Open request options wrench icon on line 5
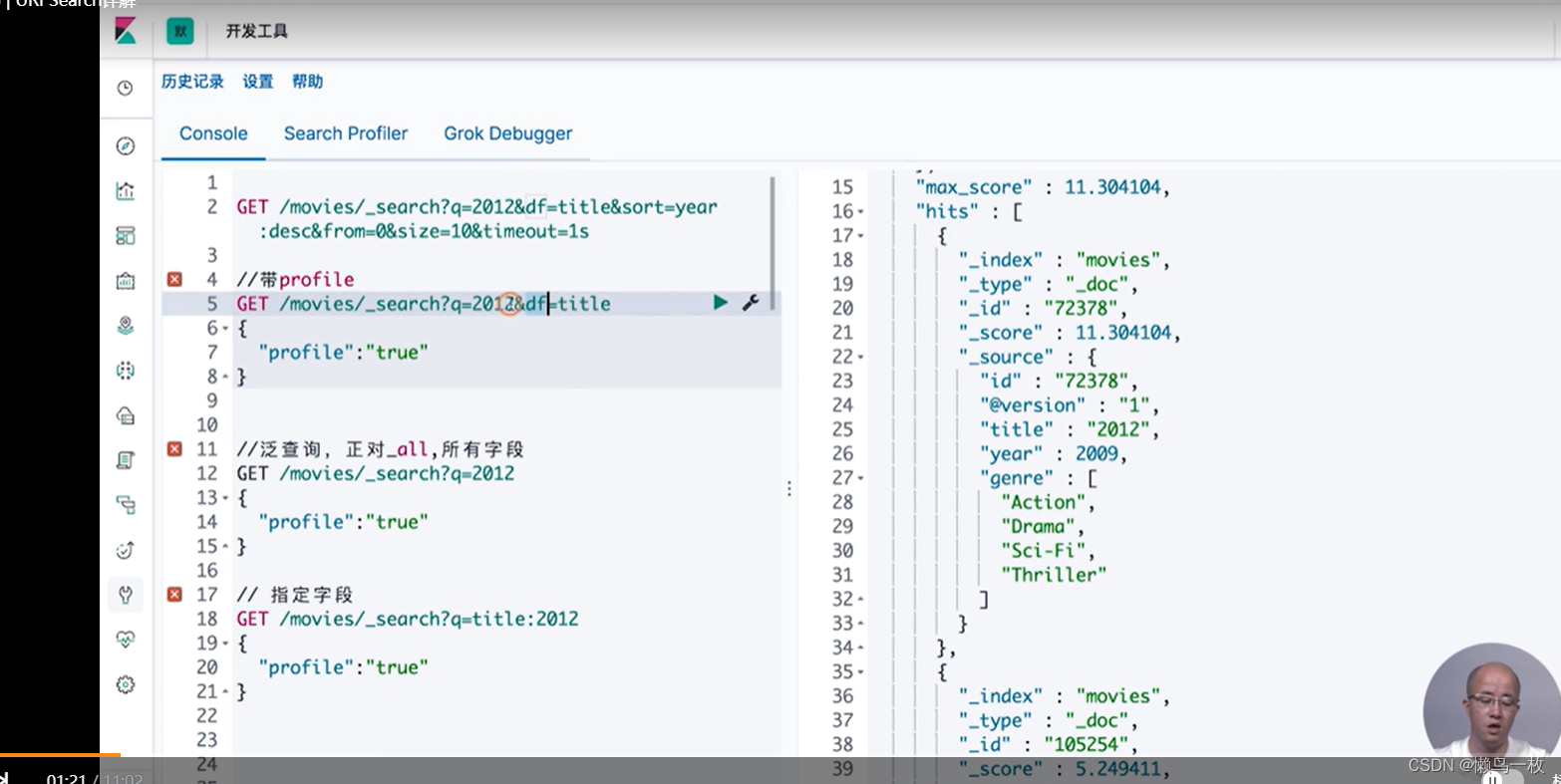Screen dimensions: 1561x784 coord(751,303)
